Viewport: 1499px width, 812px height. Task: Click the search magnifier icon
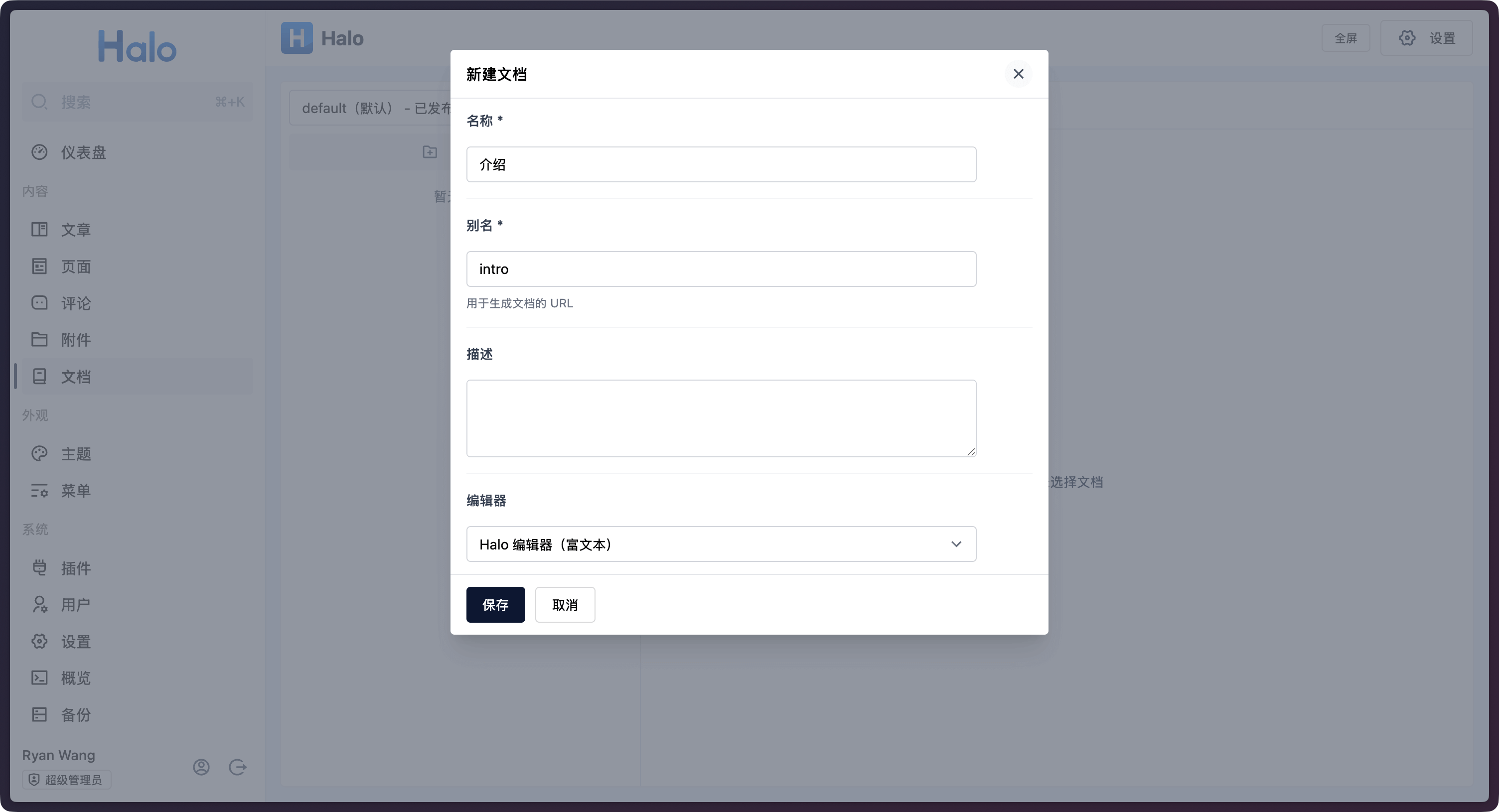(39, 103)
